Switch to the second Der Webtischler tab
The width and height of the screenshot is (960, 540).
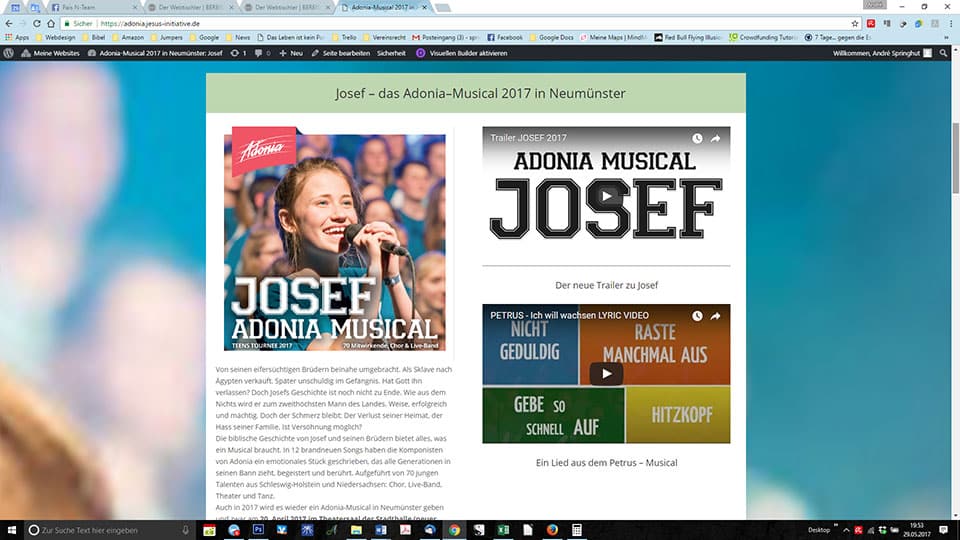coord(287,7)
